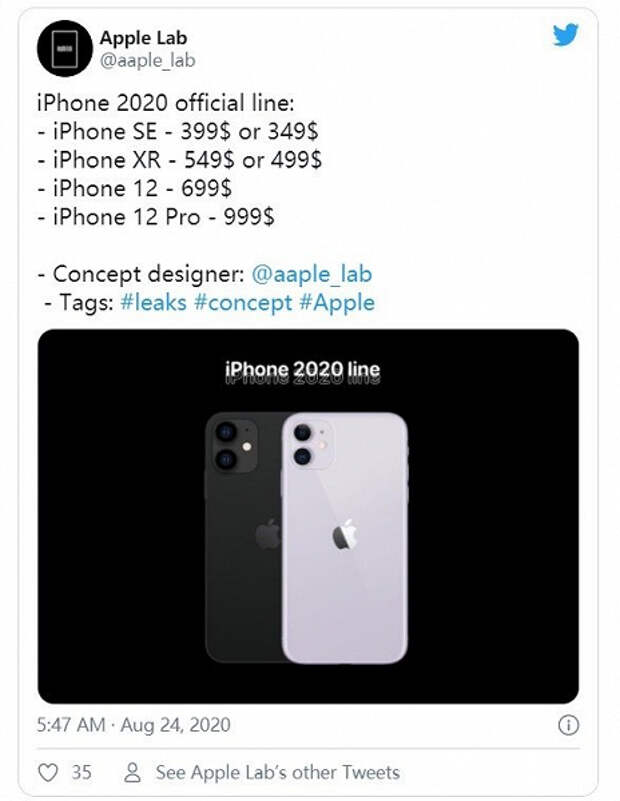Screen dimensions: 620x801
Task: Click the 35 likes count
Action: [81, 772]
